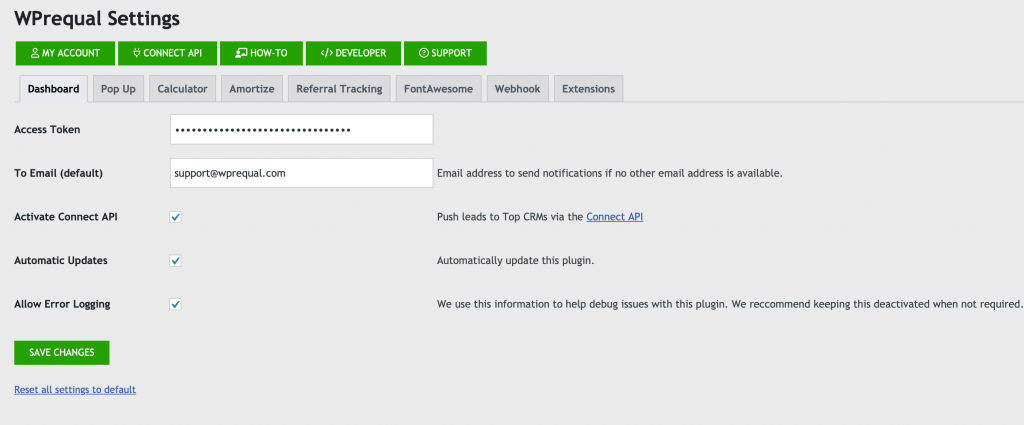Click the plug icon on Connect API
The image size is (1024, 425).
[x=136, y=54]
